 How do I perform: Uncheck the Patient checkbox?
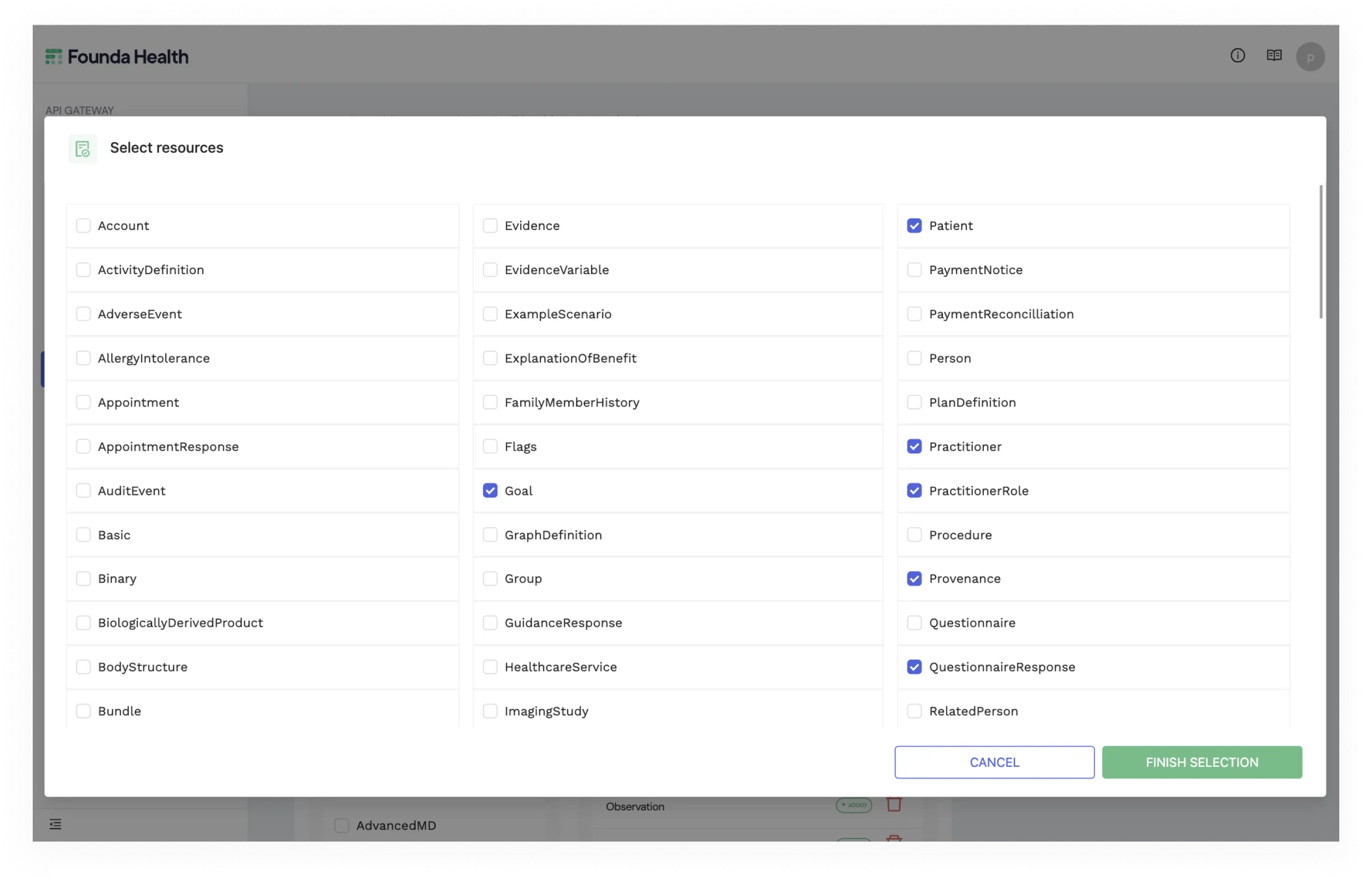914,225
